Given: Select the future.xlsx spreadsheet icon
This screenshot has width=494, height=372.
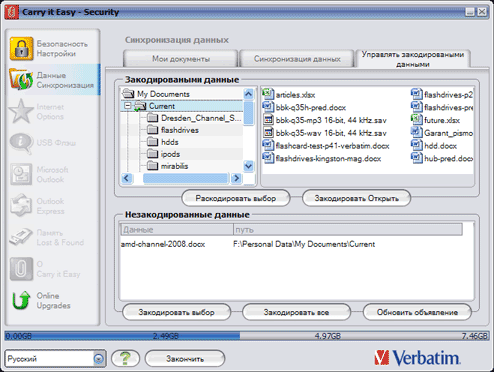Looking at the screenshot, I should click(x=416, y=119).
